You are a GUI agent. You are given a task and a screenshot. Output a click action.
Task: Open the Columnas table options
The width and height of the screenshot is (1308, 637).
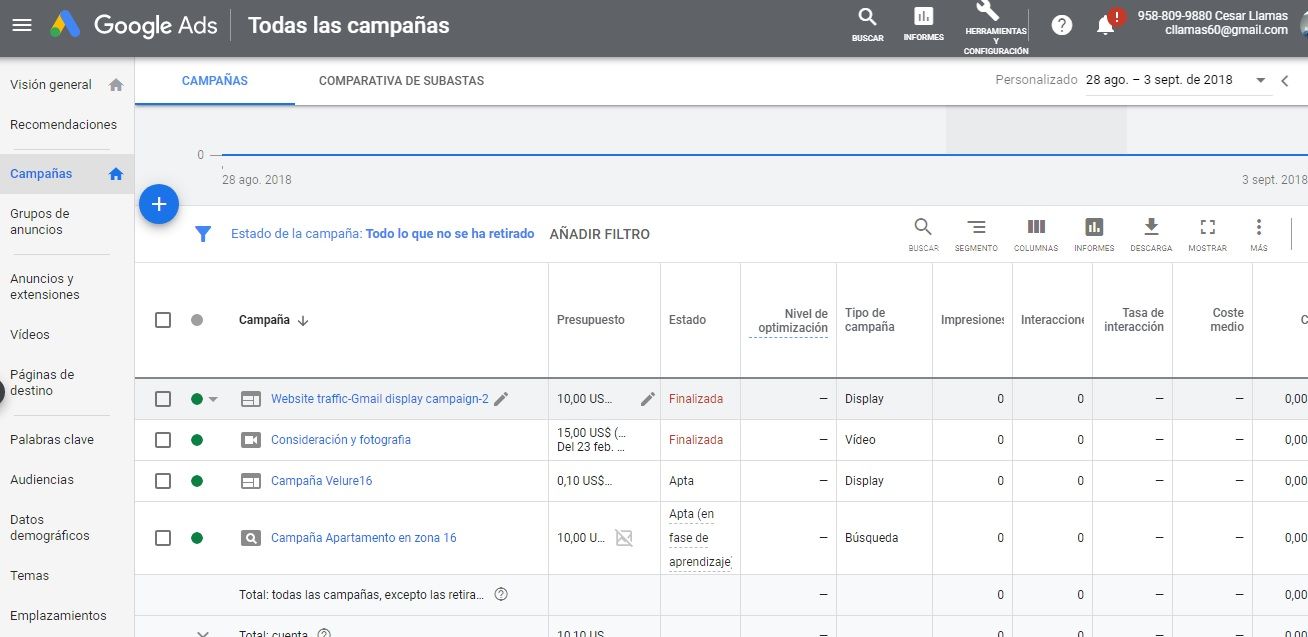[1036, 228]
